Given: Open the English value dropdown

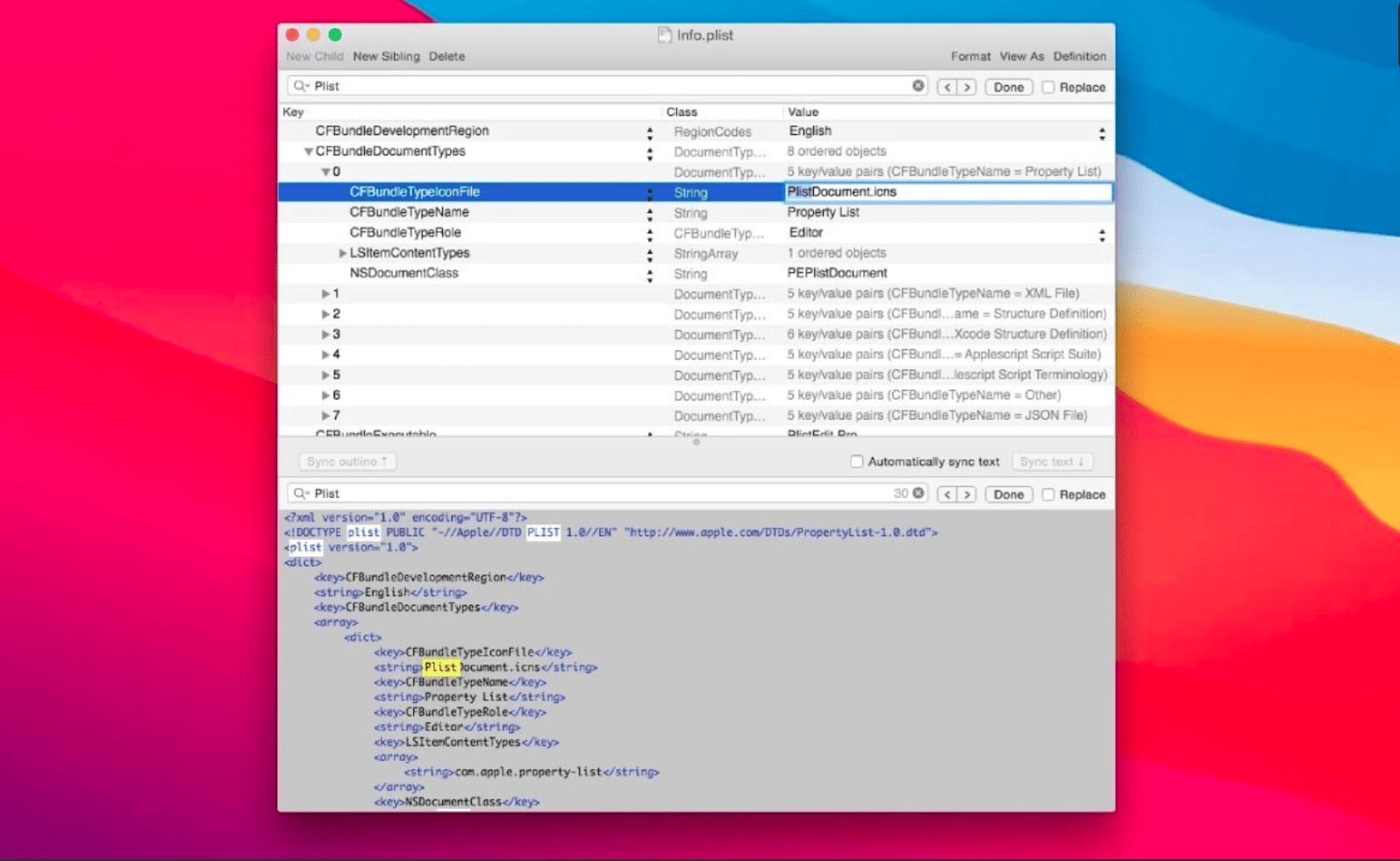Looking at the screenshot, I should [1102, 133].
